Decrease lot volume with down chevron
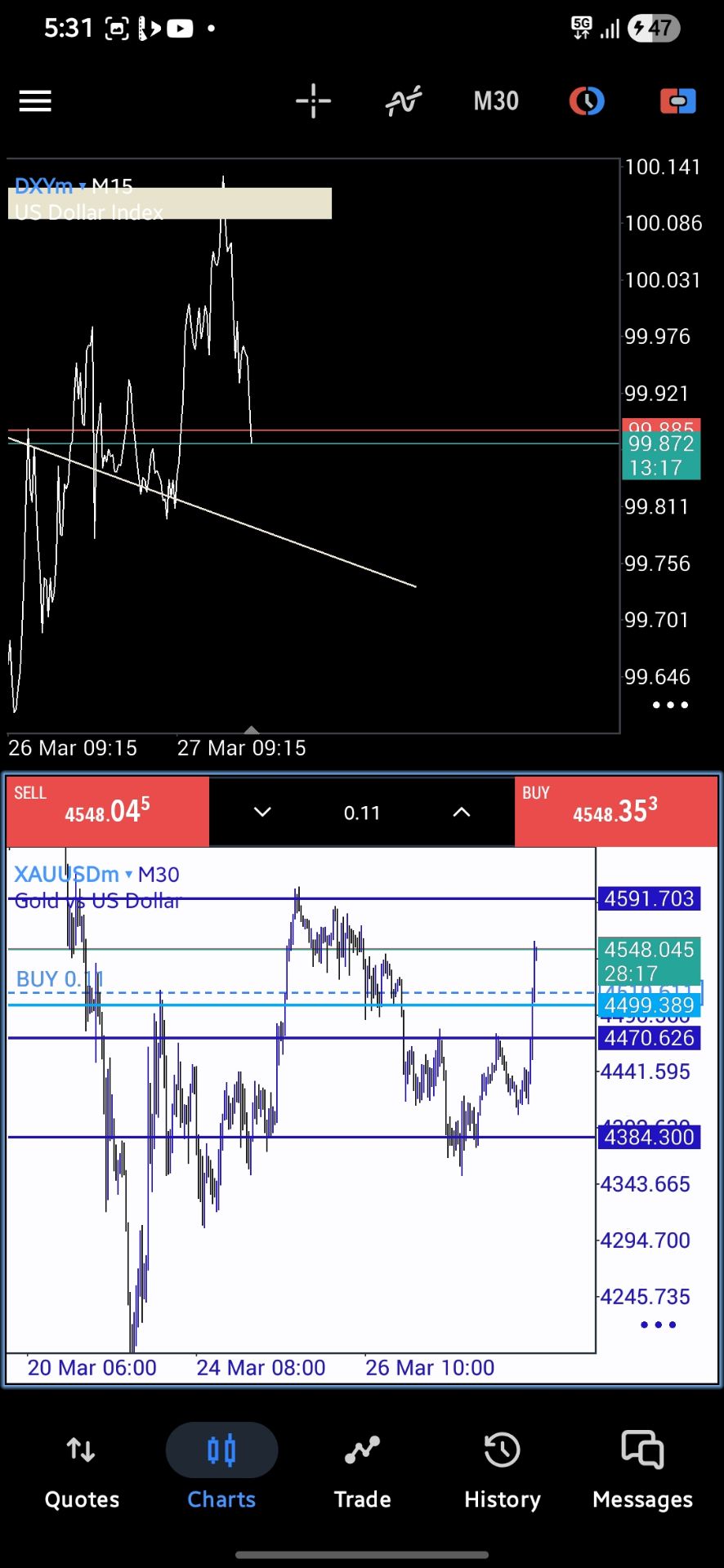This screenshot has height=1568, width=724. click(262, 812)
